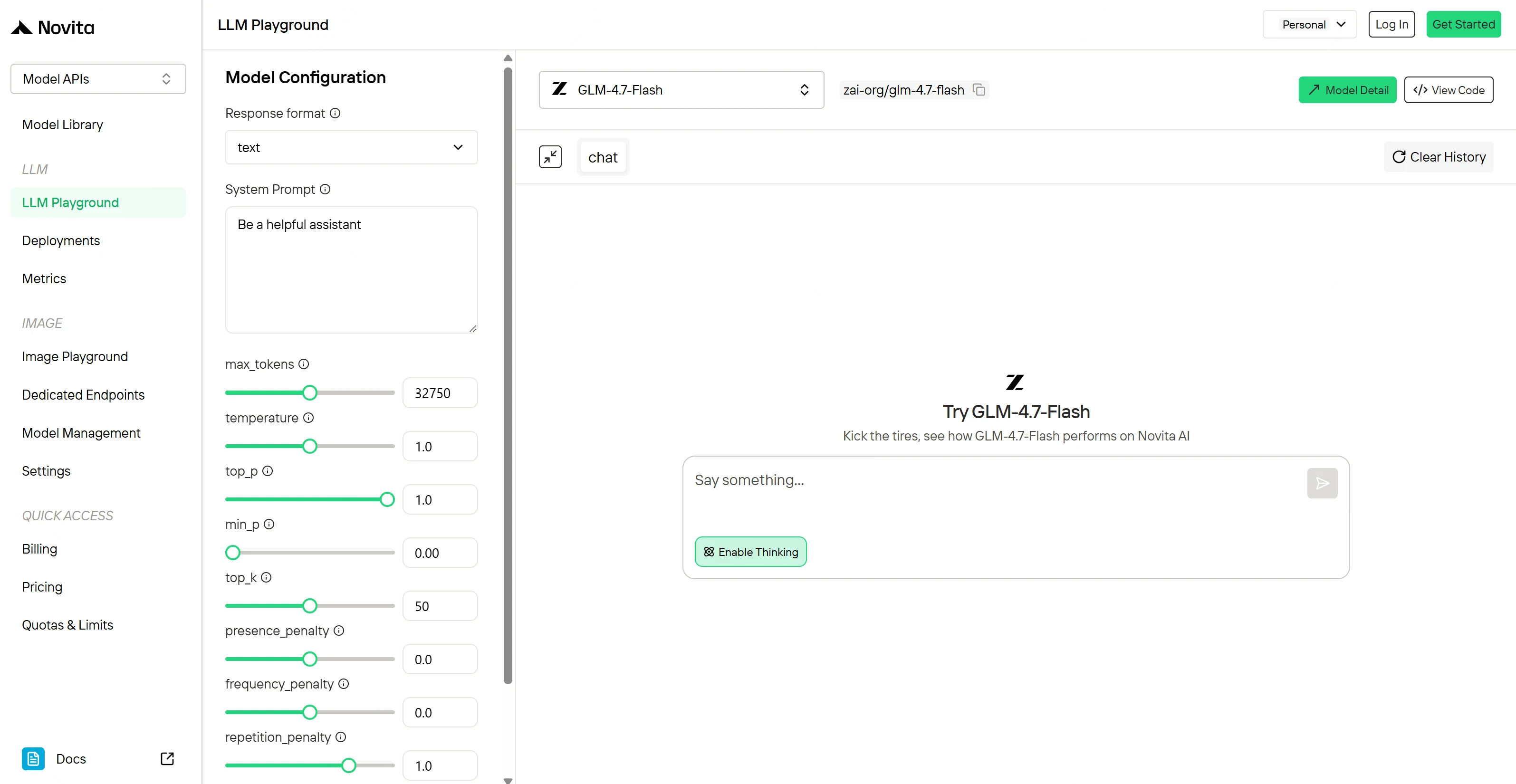1516x784 pixels.
Task: Open the GLM-4.7-Flash model selector
Action: pyautogui.click(x=681, y=89)
